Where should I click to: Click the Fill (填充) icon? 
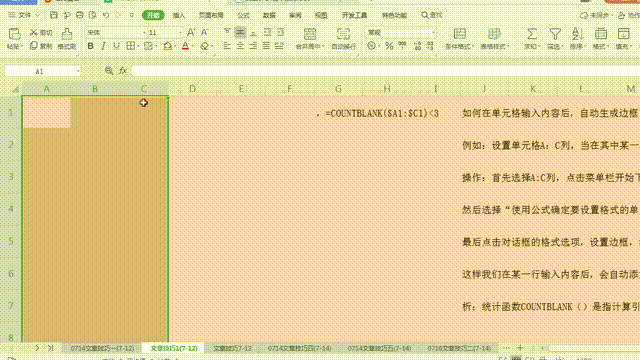click(x=623, y=34)
